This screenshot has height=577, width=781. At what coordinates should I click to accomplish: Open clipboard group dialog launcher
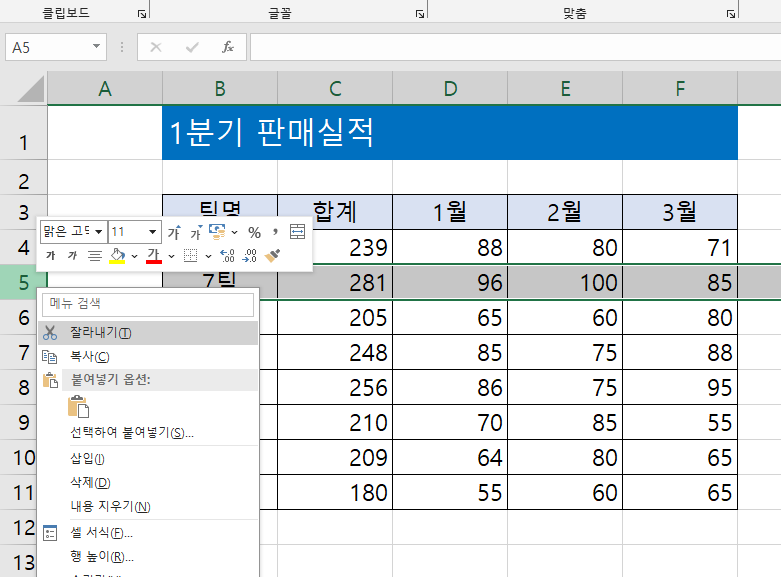[x=142, y=14]
